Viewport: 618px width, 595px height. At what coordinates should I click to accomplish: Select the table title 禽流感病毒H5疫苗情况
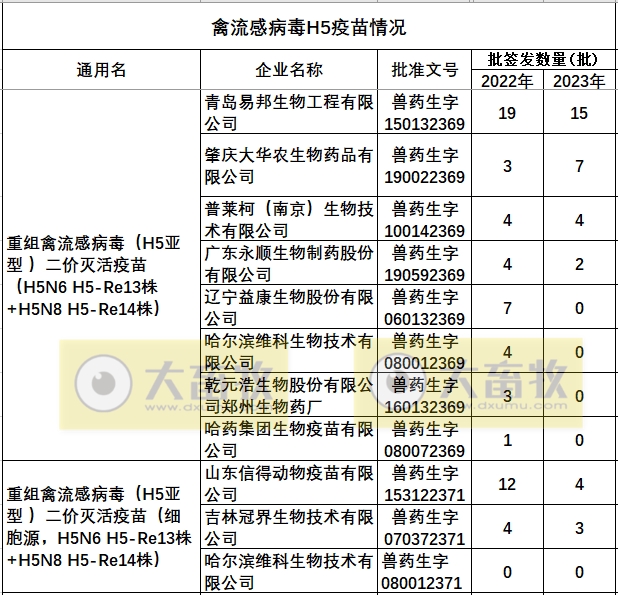point(309,28)
